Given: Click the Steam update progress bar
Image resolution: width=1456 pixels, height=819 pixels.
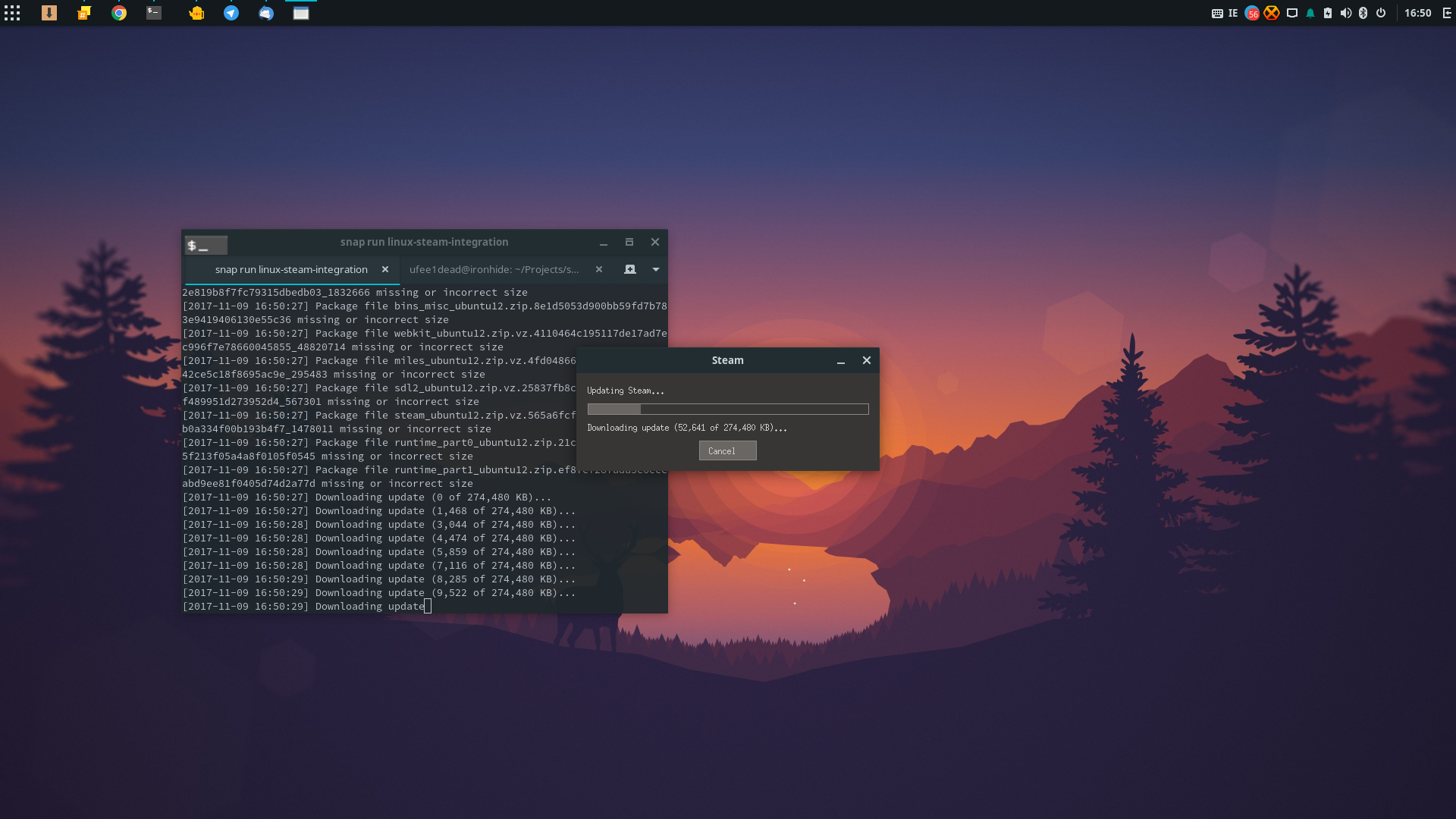Looking at the screenshot, I should coord(728,409).
